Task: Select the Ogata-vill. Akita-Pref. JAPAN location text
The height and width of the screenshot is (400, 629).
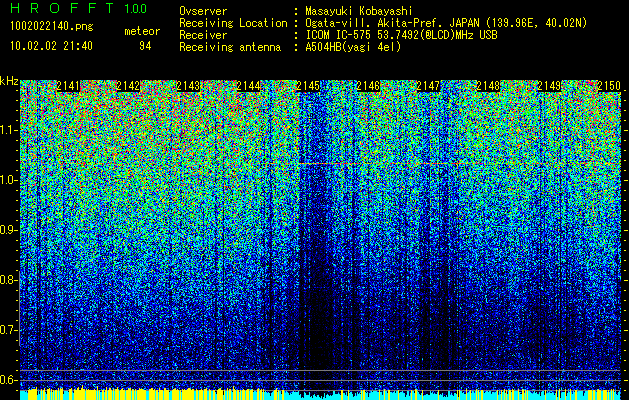Action: (x=446, y=23)
